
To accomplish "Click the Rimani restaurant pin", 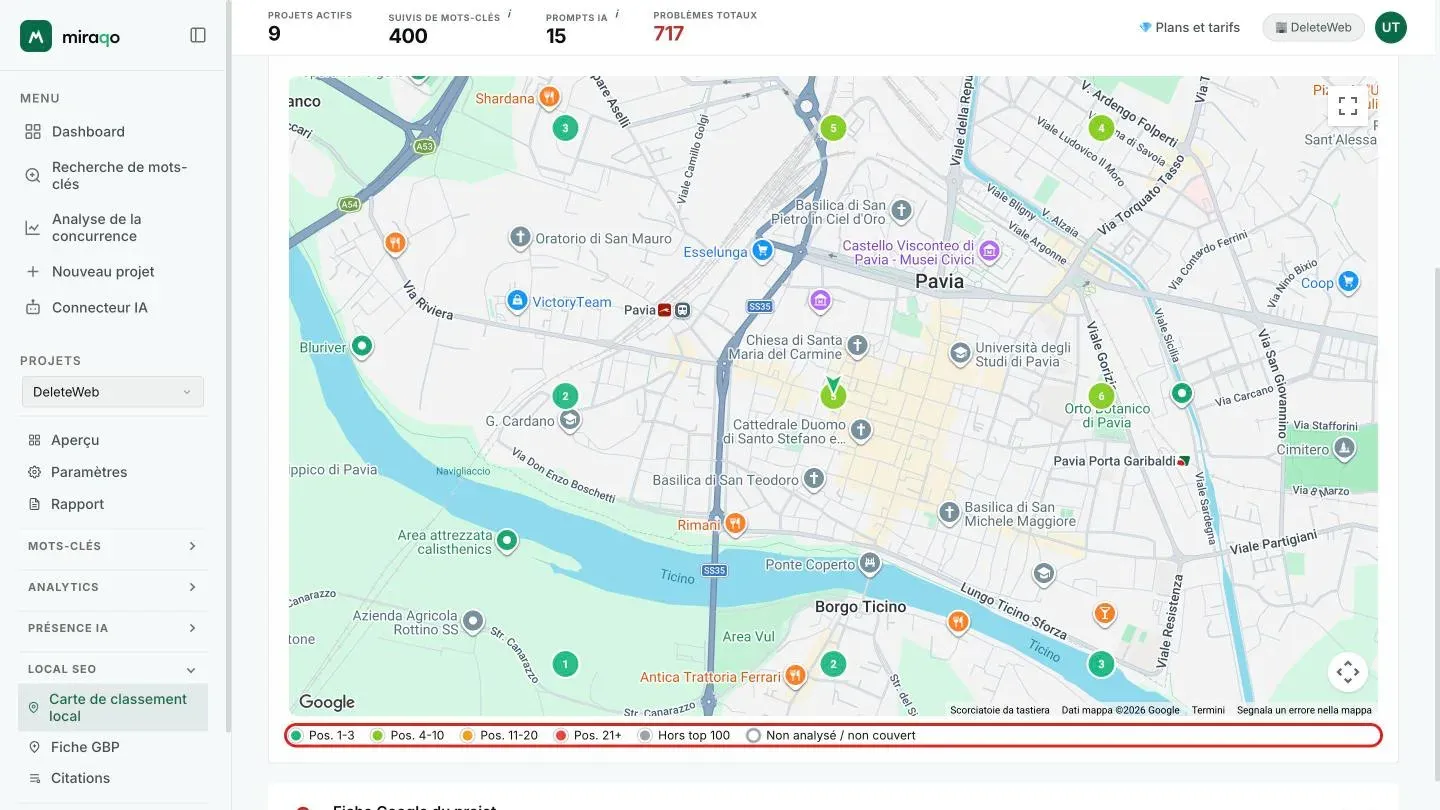I will pyautogui.click(x=735, y=523).
